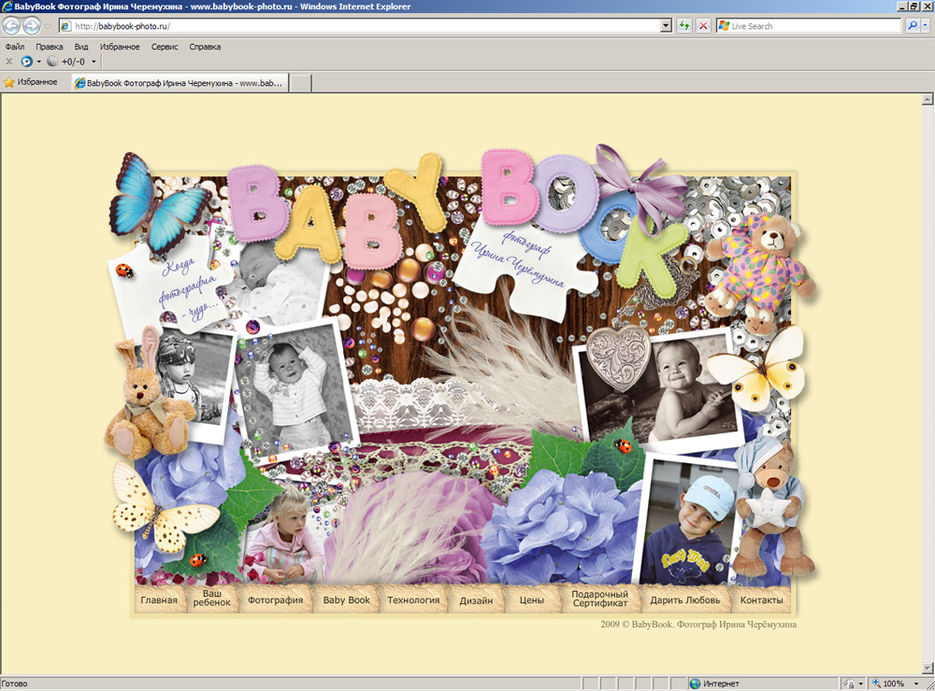Open Контакты page

click(x=761, y=600)
